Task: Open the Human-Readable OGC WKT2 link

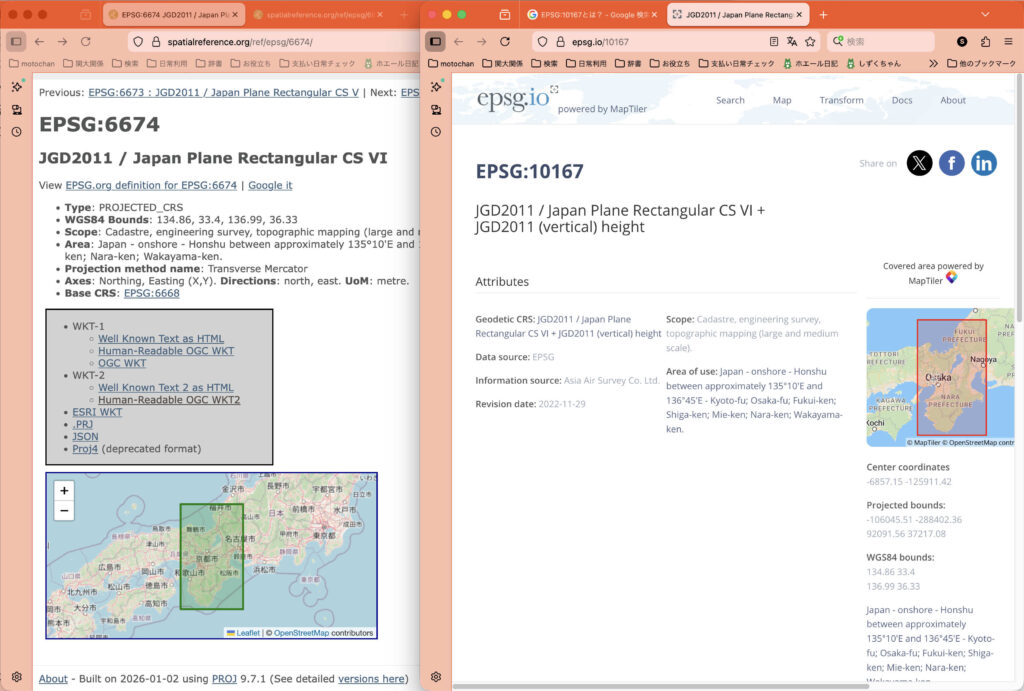Action: pyautogui.click(x=169, y=400)
